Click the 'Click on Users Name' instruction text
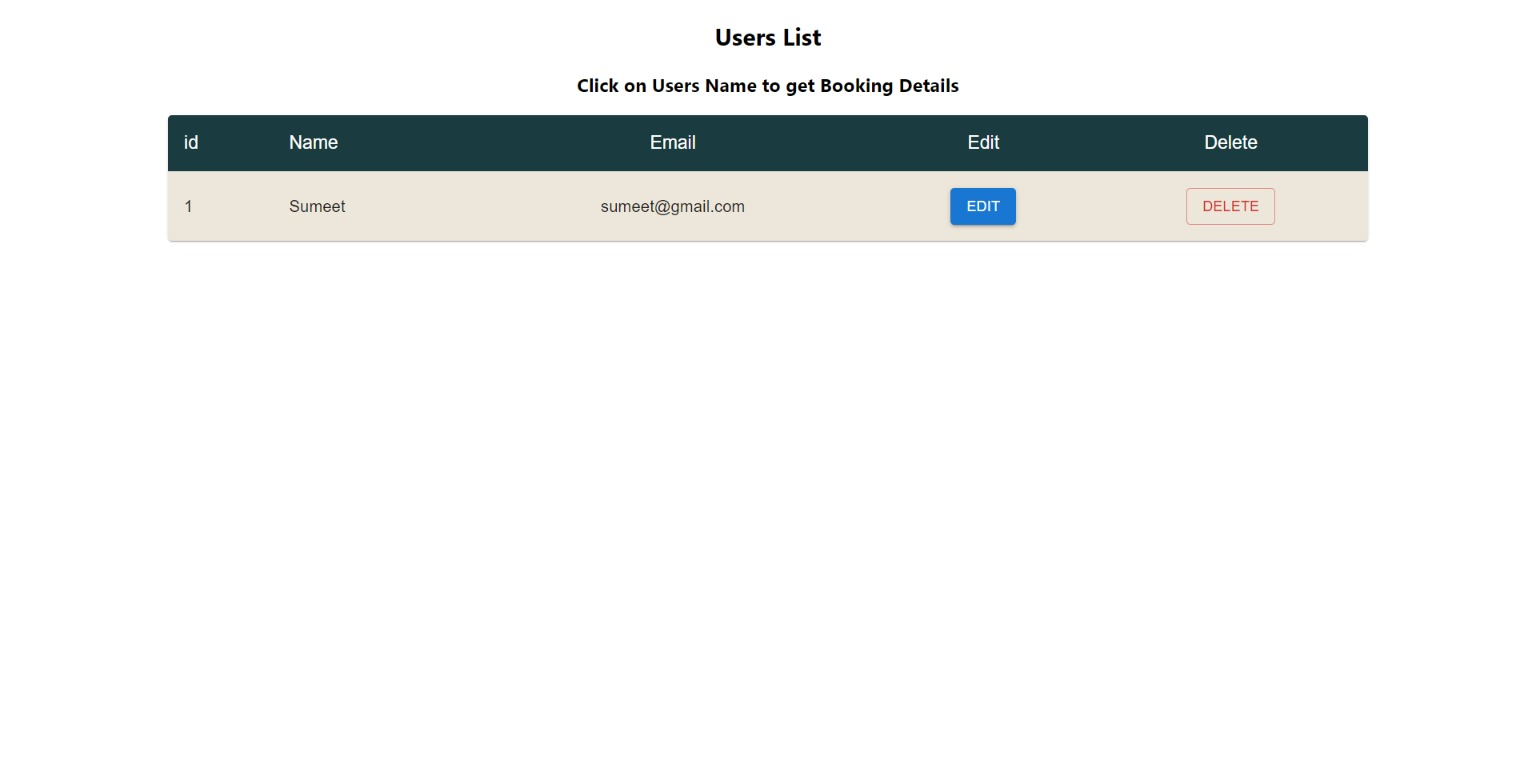This screenshot has width=1536, height=757. tap(768, 86)
